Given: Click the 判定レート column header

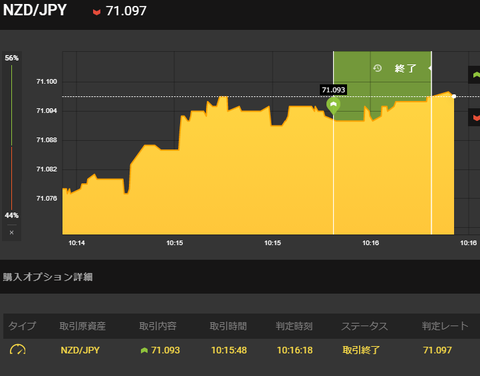Looking at the screenshot, I should coord(445,326).
